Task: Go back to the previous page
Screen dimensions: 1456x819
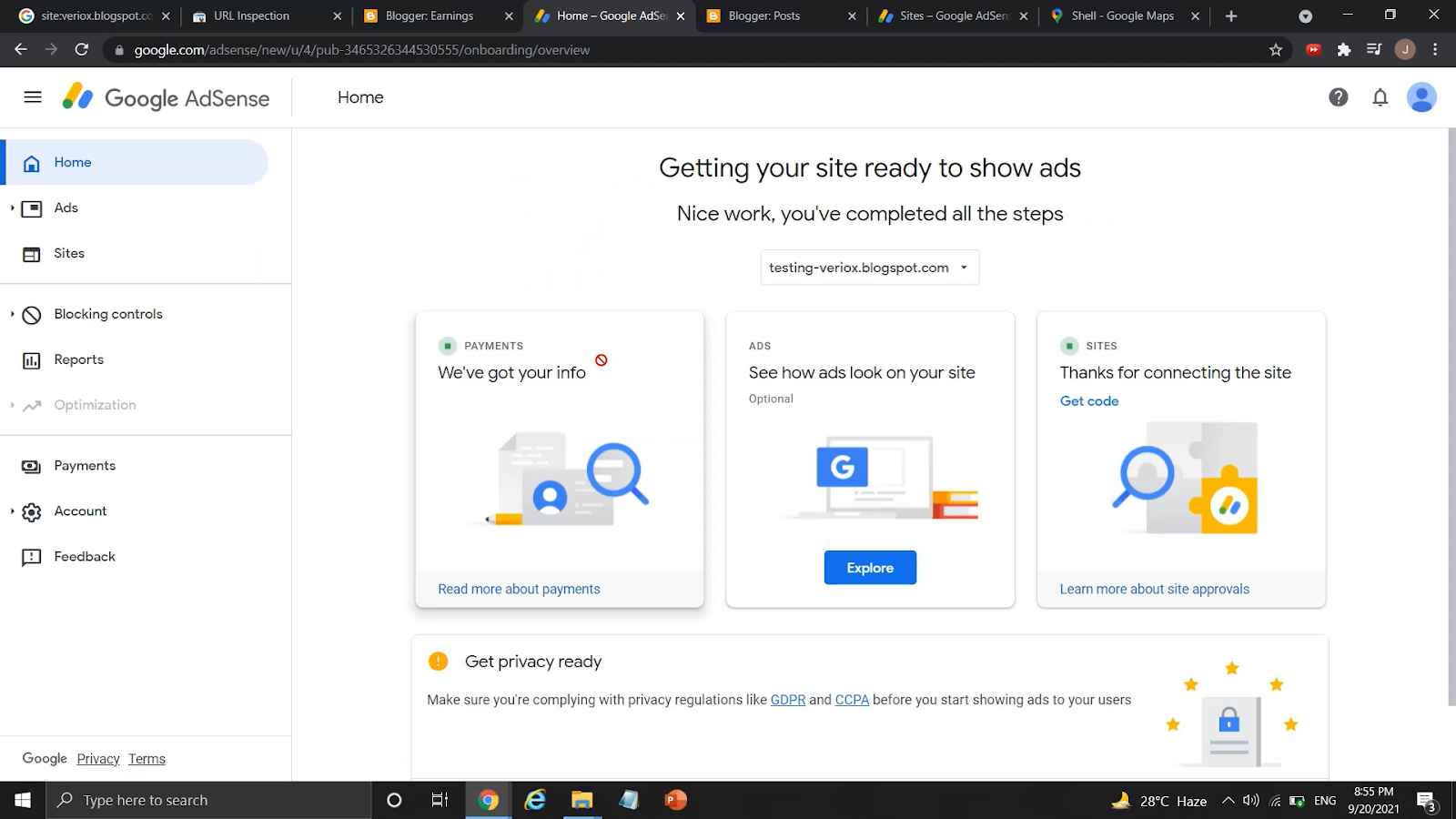Action: pos(21,50)
